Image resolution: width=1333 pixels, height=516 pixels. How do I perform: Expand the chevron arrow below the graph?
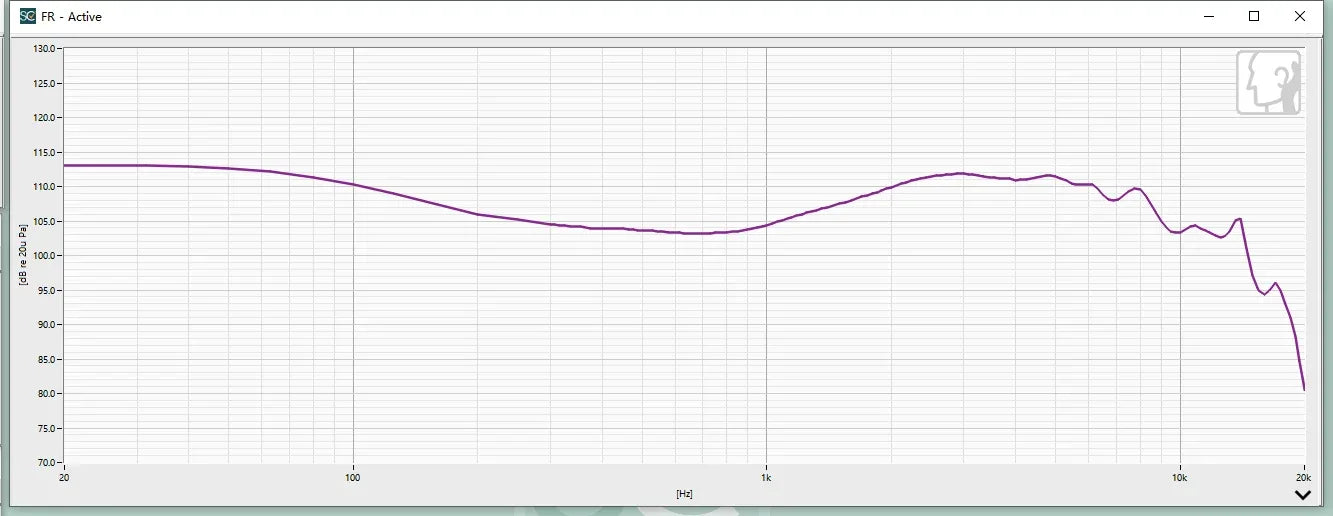(1302, 494)
